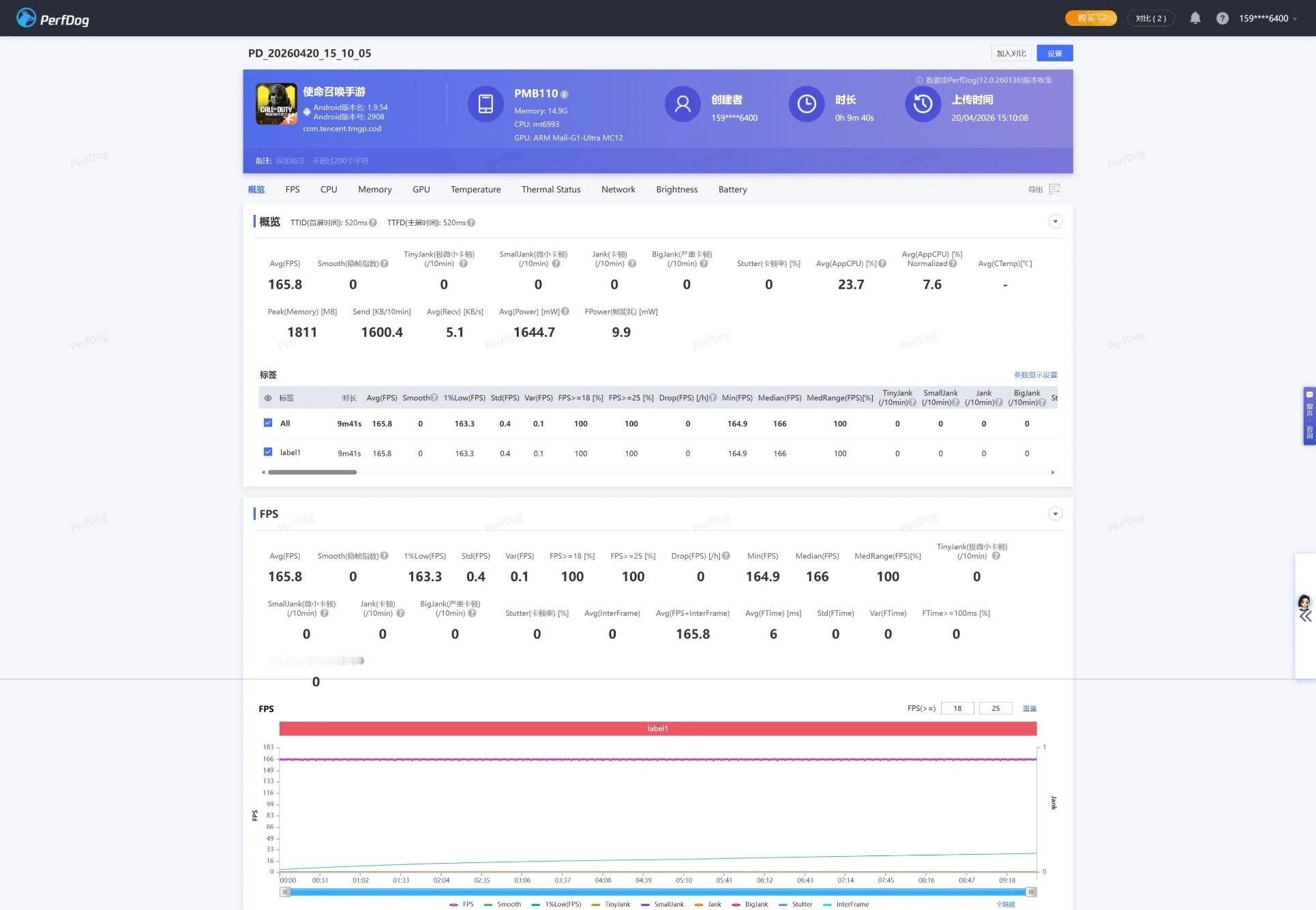Screen dimensions: 1316x910
Task: Switch to the Temperature tab
Action: pyautogui.click(x=475, y=190)
